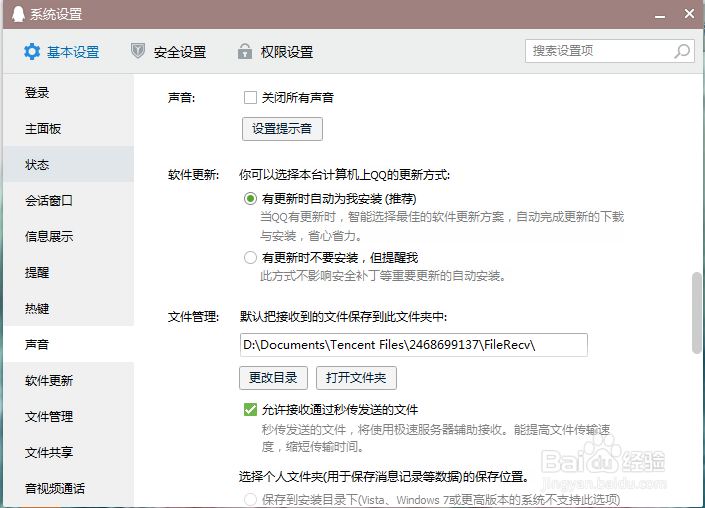Click the 软件更新: section label
The height and width of the screenshot is (508, 705).
pos(193,175)
